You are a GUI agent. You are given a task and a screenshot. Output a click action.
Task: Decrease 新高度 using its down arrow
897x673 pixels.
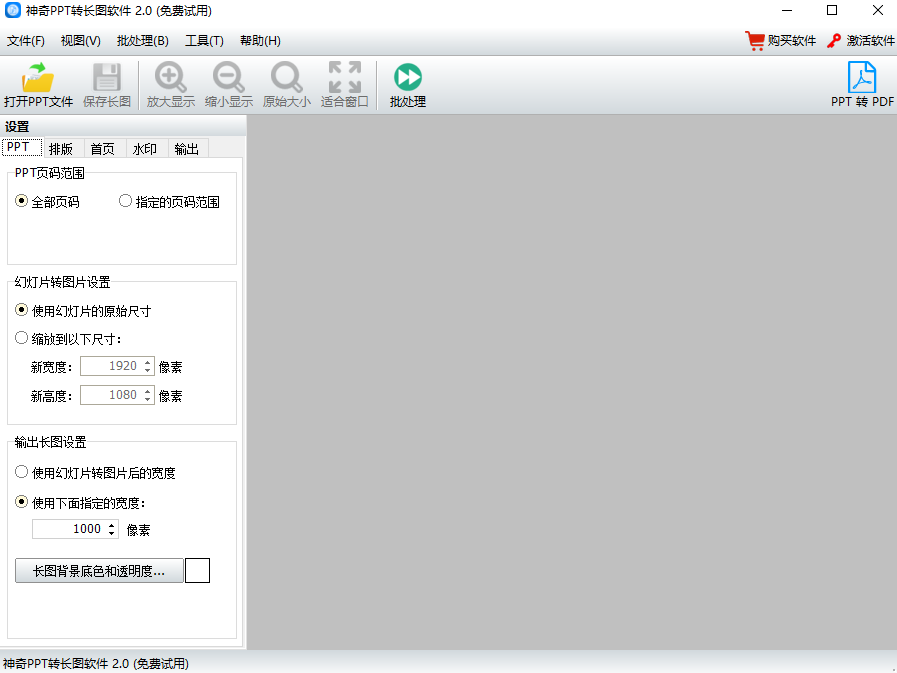point(147,399)
